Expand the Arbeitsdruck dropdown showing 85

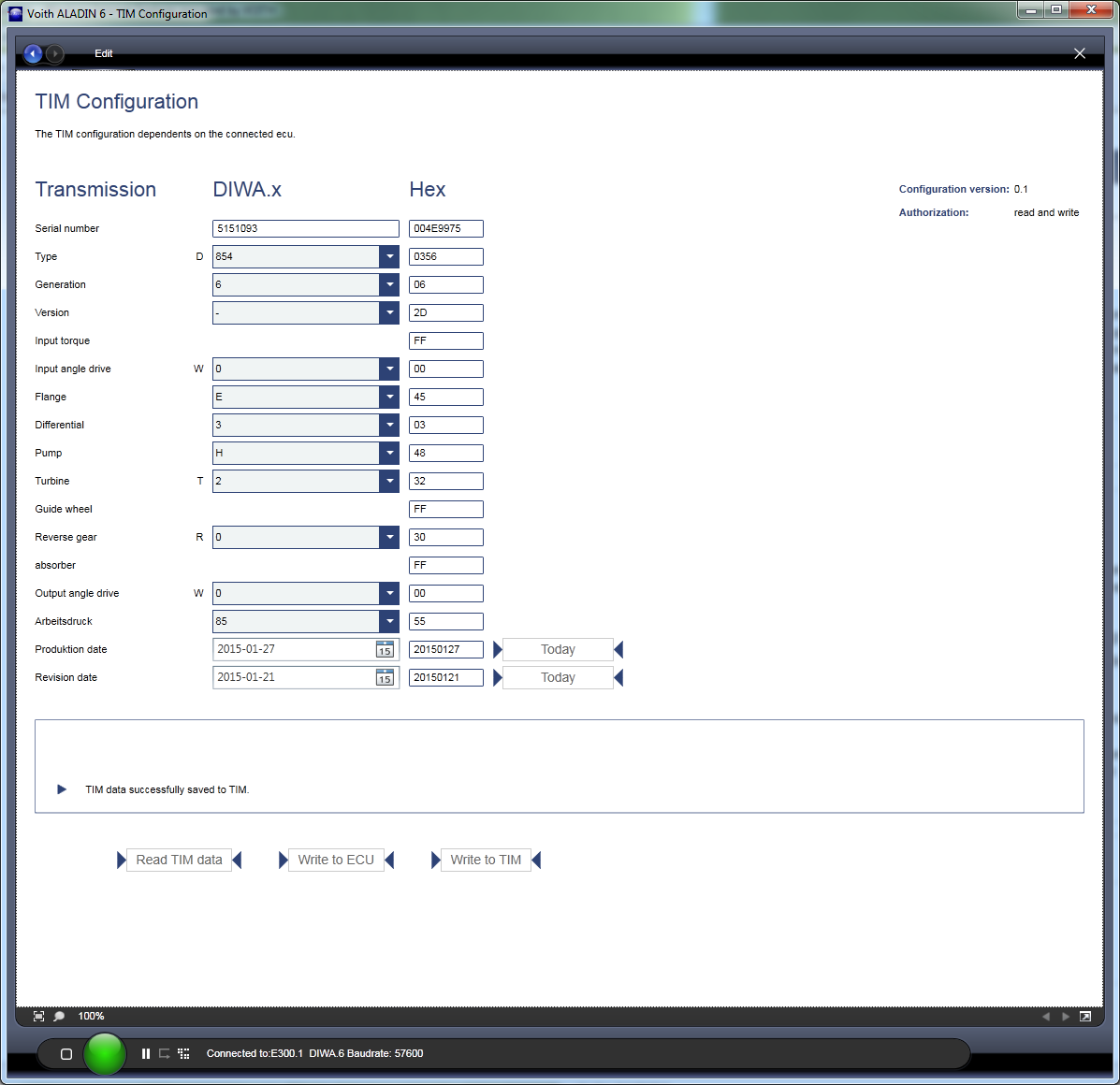pyautogui.click(x=389, y=622)
